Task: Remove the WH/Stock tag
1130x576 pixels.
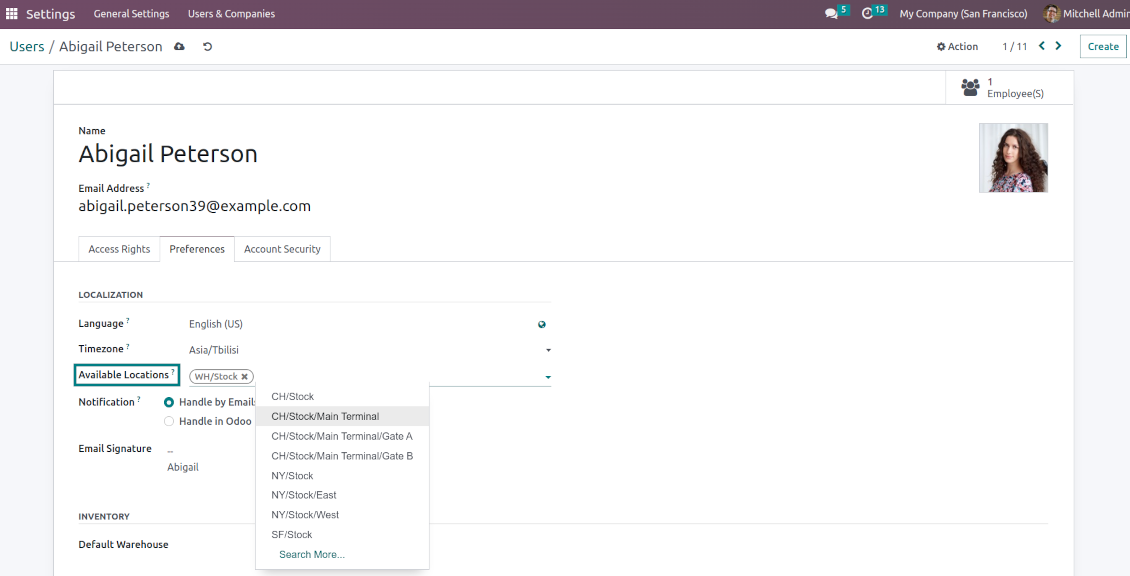Action: [x=244, y=377]
